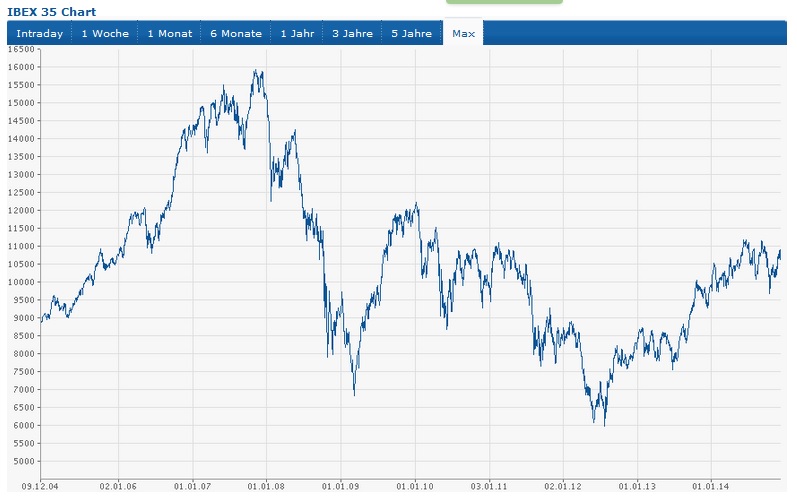This screenshot has width=797, height=496.
Task: Select the Max time range tab
Action: 463,34
